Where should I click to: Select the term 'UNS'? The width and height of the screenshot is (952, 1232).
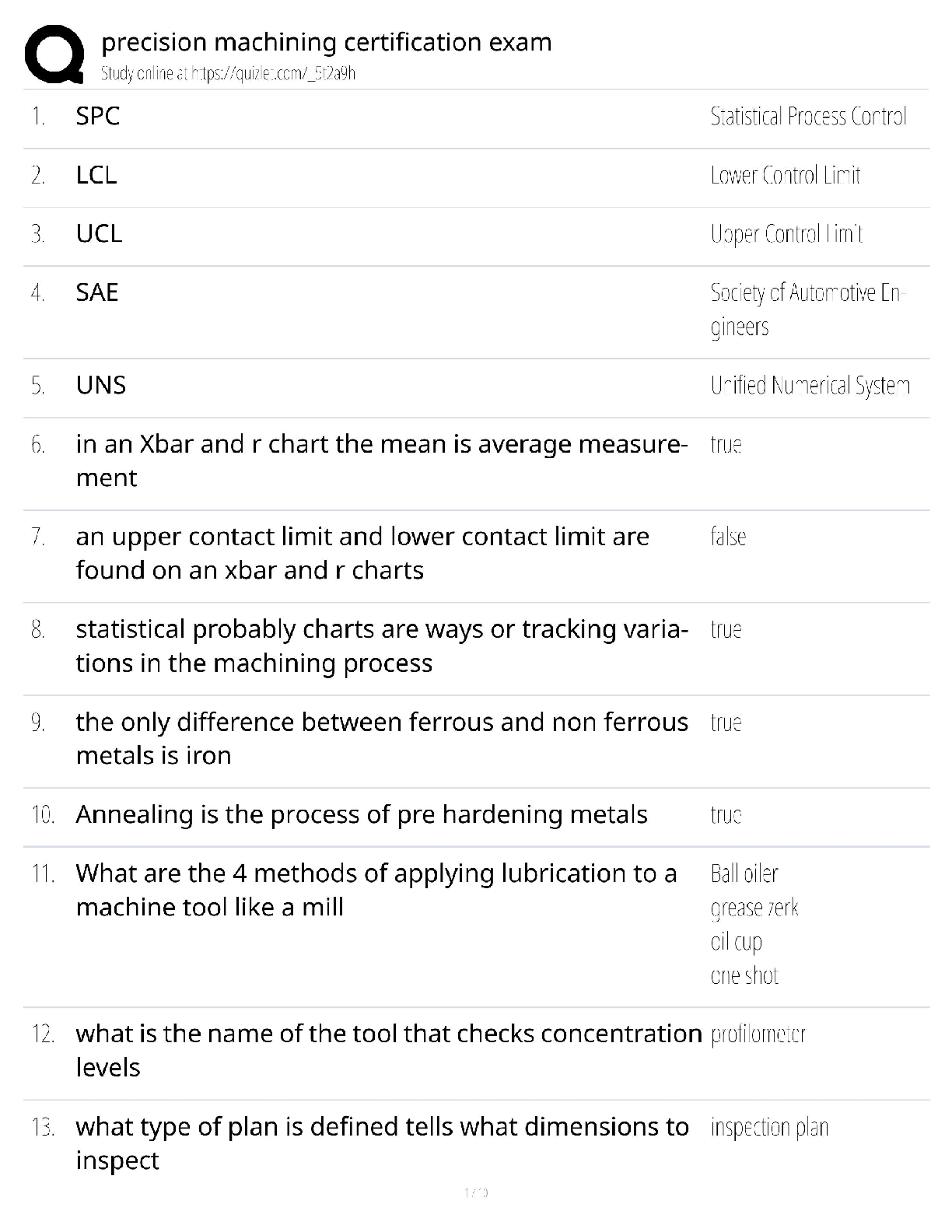[101, 385]
